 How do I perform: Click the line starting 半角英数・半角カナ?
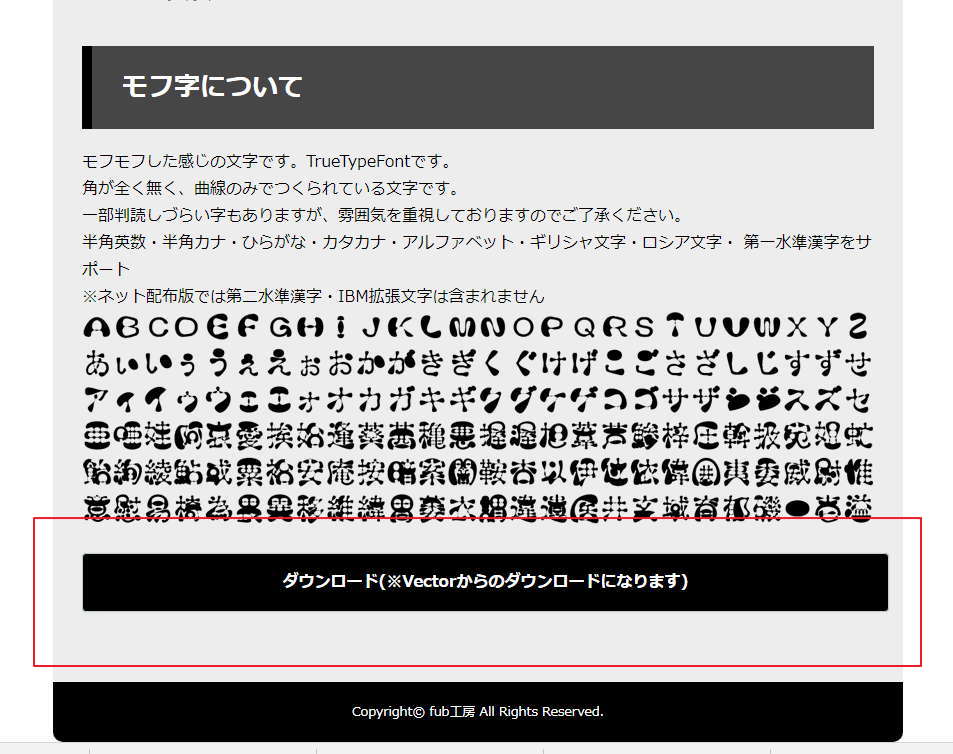pyautogui.click(x=477, y=255)
